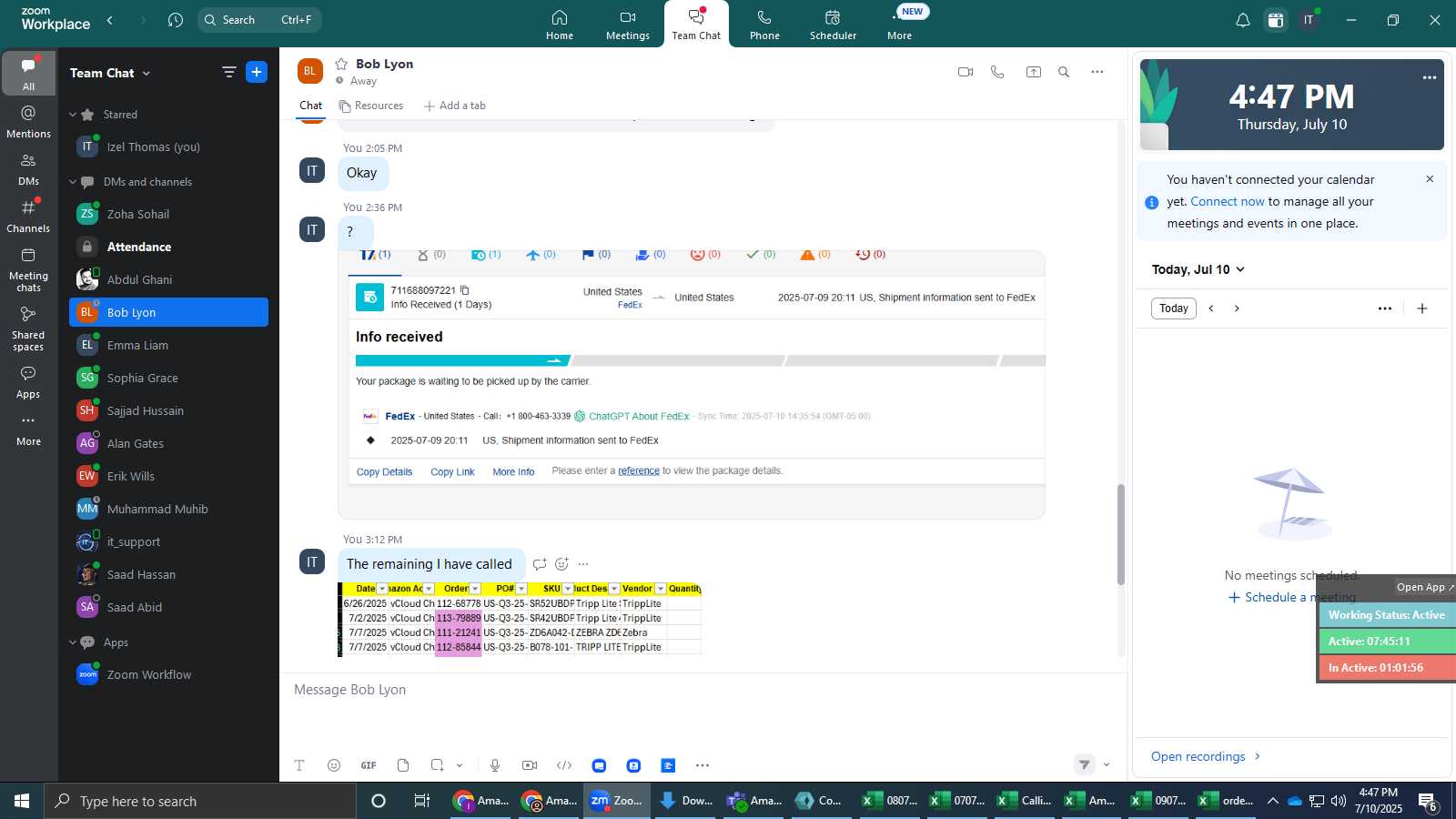Open chat with Zoha Sohail
Screen dimensions: 1456x819
tap(168, 214)
